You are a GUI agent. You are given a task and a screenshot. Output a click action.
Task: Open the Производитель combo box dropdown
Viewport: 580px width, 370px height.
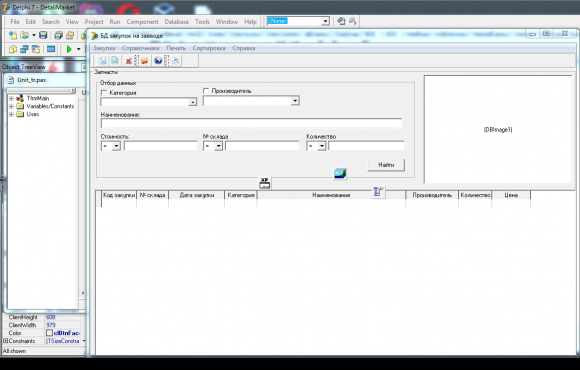[x=295, y=101]
